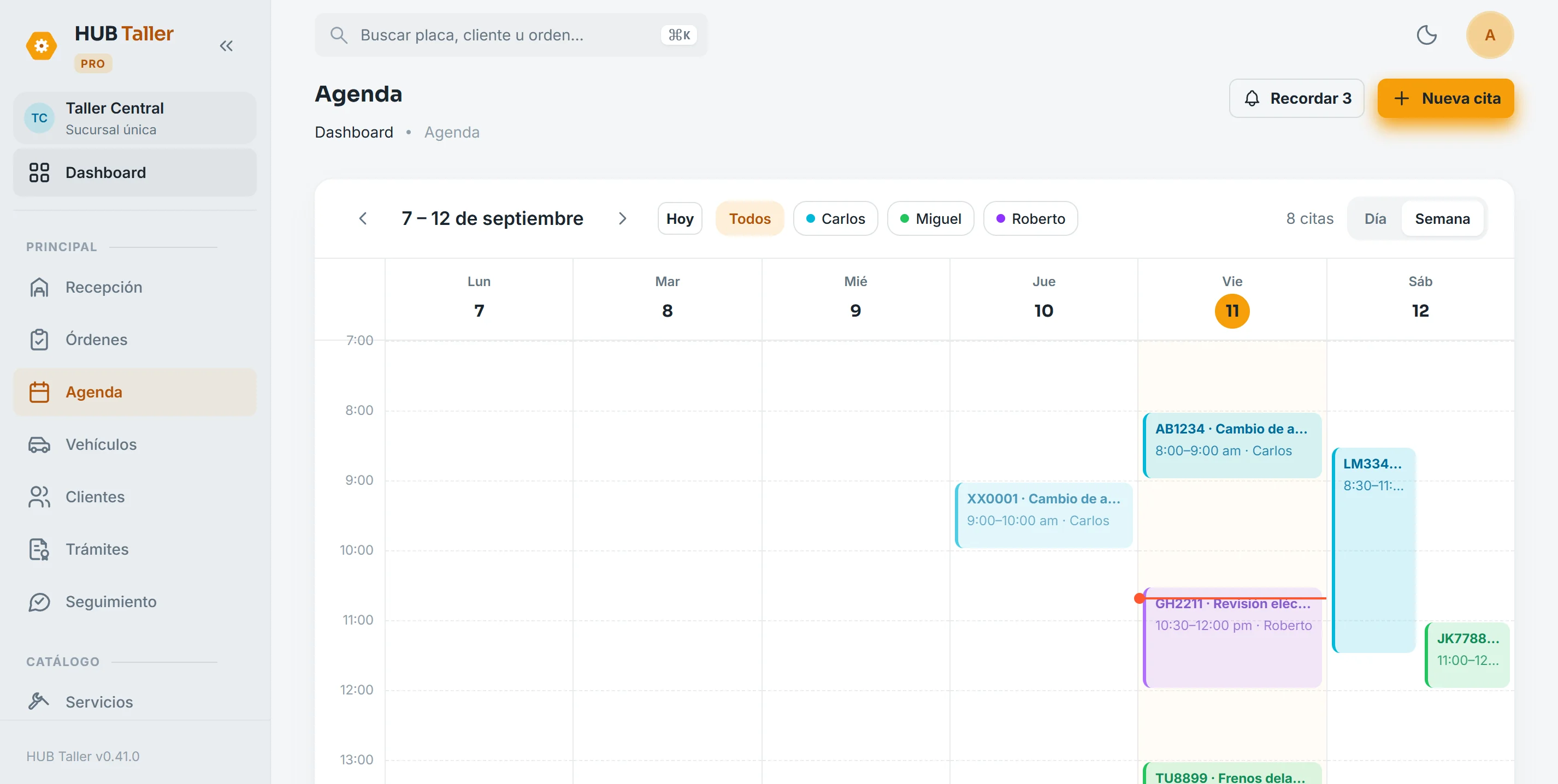This screenshot has width=1558, height=784.
Task: Filter appointments by Roberto
Action: coord(1030,218)
